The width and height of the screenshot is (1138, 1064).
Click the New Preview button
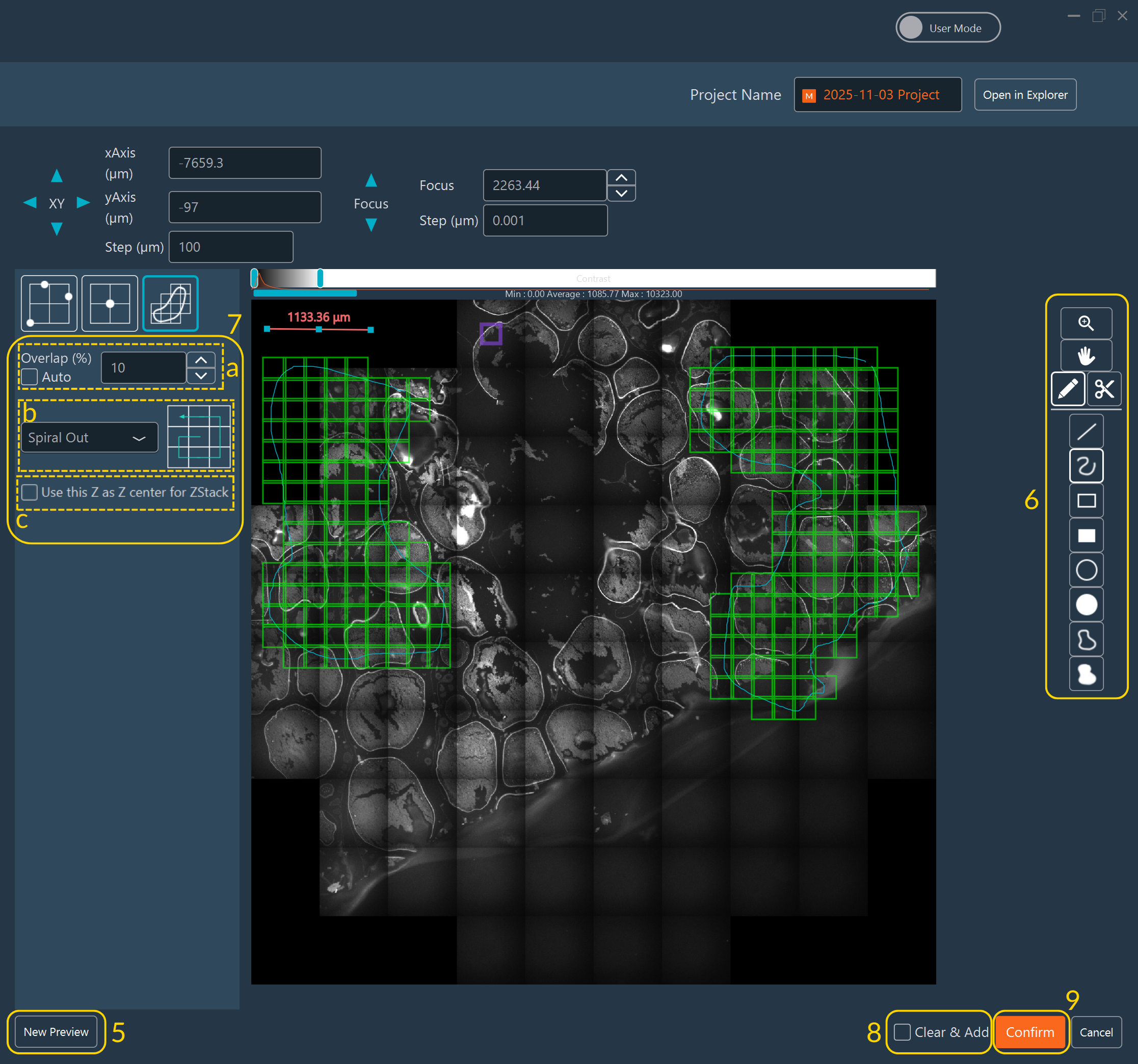pyautogui.click(x=56, y=1032)
